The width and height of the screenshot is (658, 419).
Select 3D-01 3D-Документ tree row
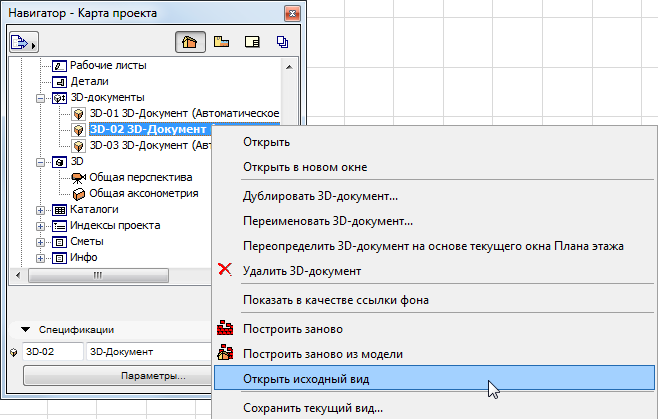[x=184, y=113]
